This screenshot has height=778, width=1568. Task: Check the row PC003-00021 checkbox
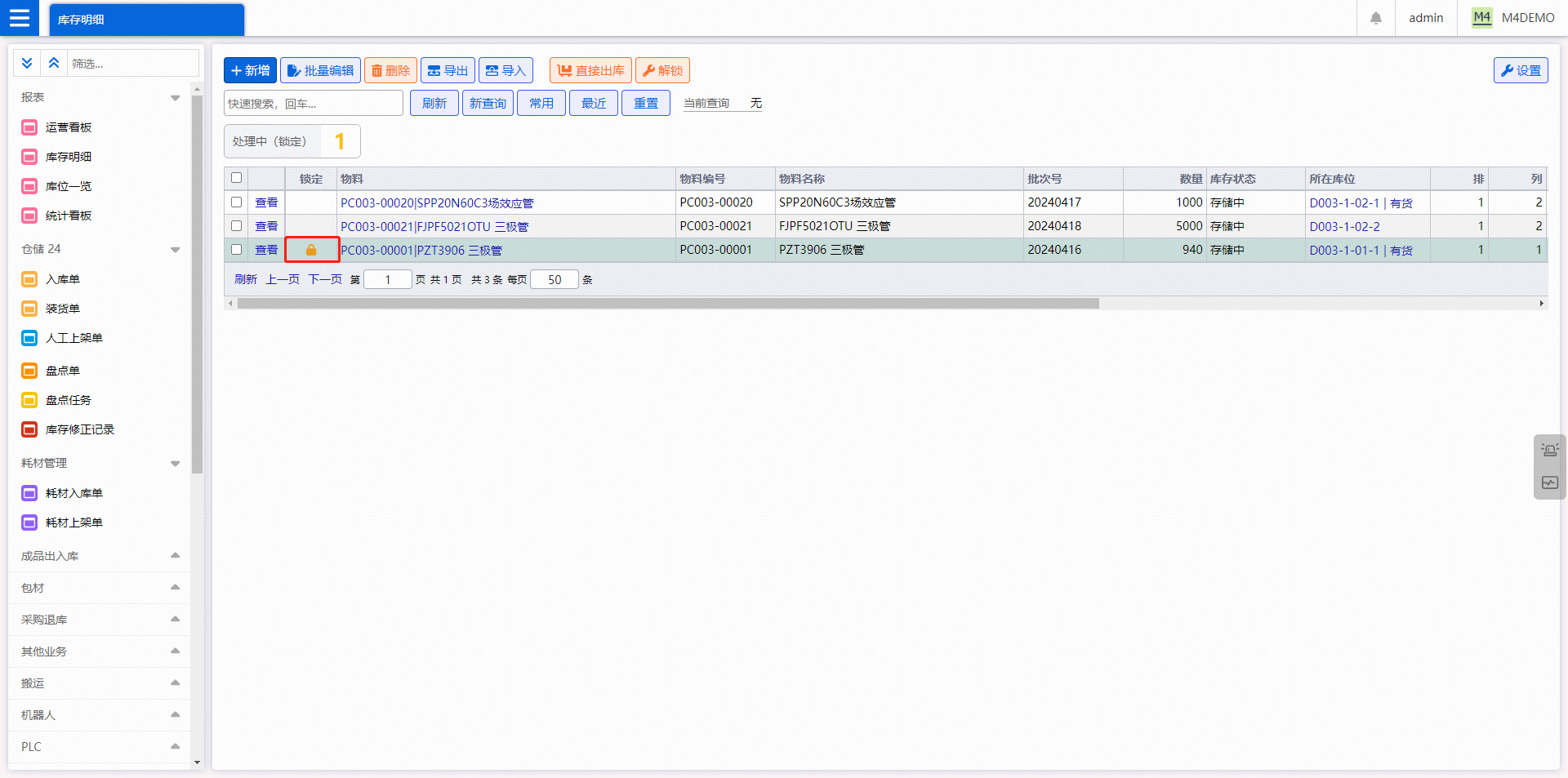coord(237,225)
